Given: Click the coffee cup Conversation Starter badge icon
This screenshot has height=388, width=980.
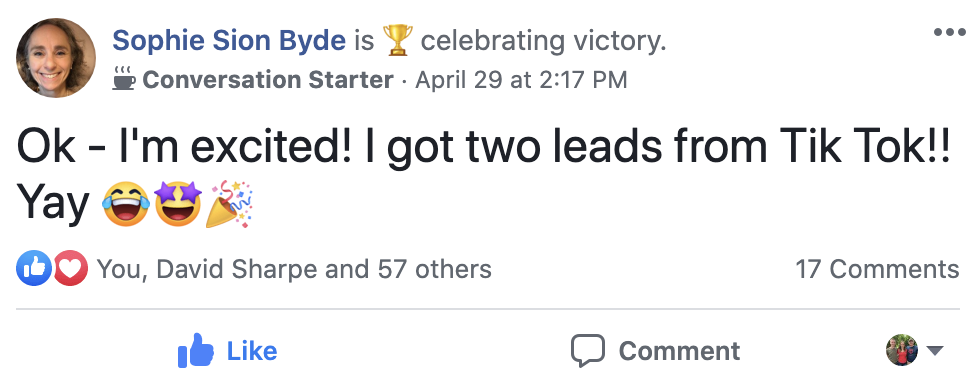Looking at the screenshot, I should (124, 79).
